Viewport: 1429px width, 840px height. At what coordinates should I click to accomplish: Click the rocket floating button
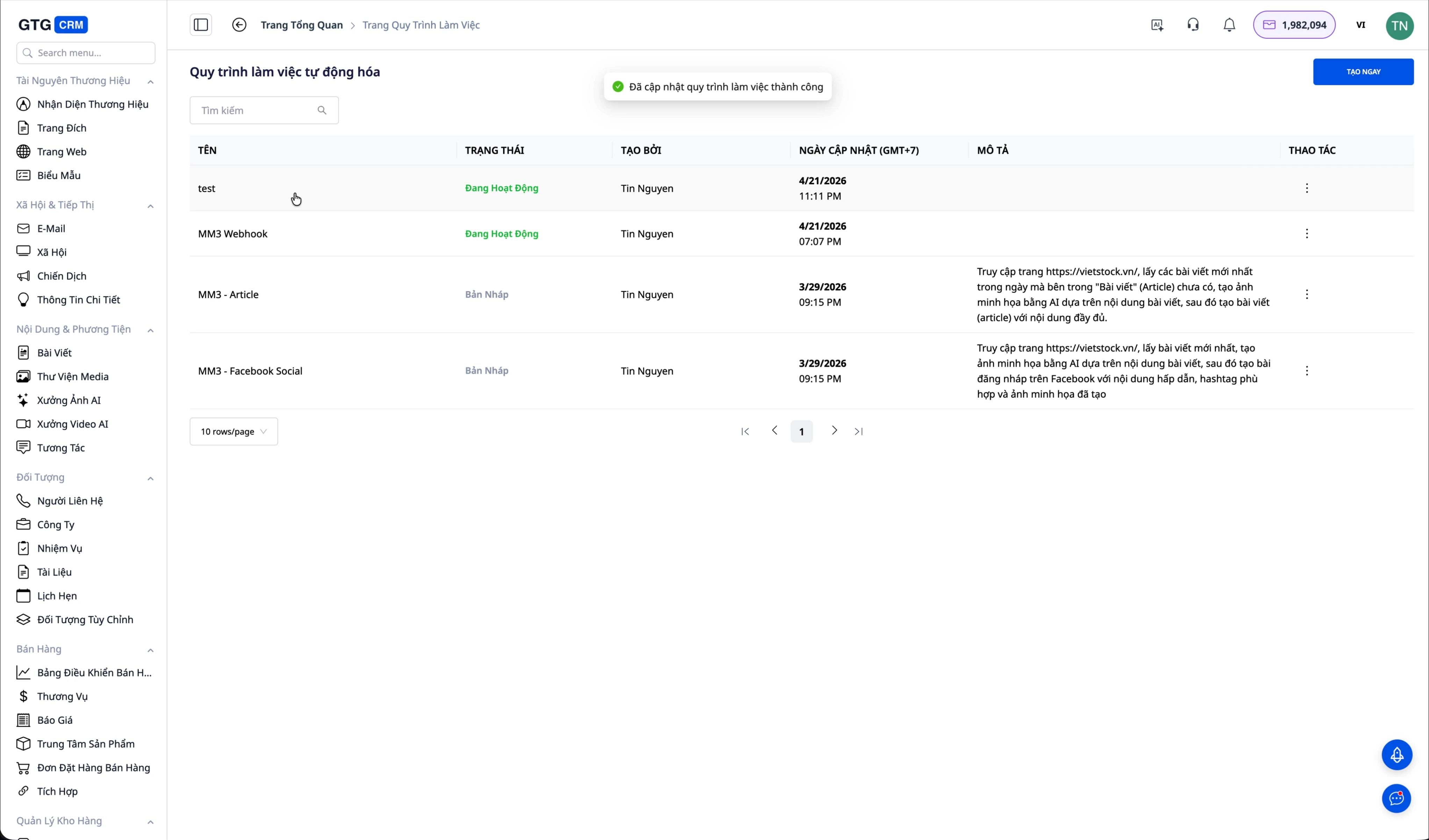click(x=1396, y=754)
